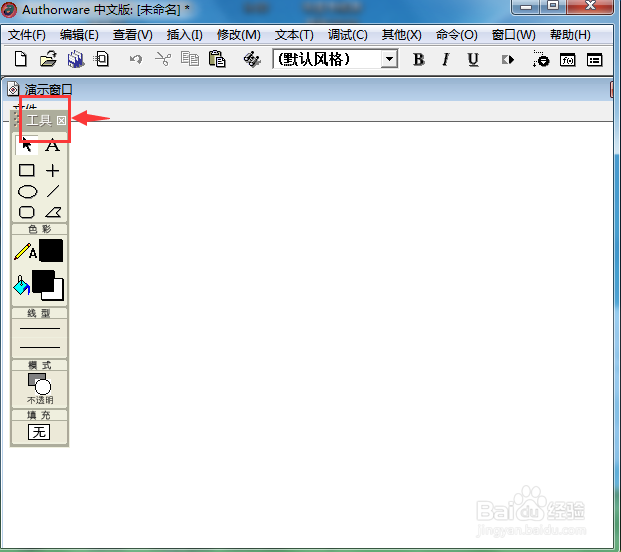Open the 编辑(E) menu
This screenshot has height=552, width=621.
pyautogui.click(x=79, y=35)
